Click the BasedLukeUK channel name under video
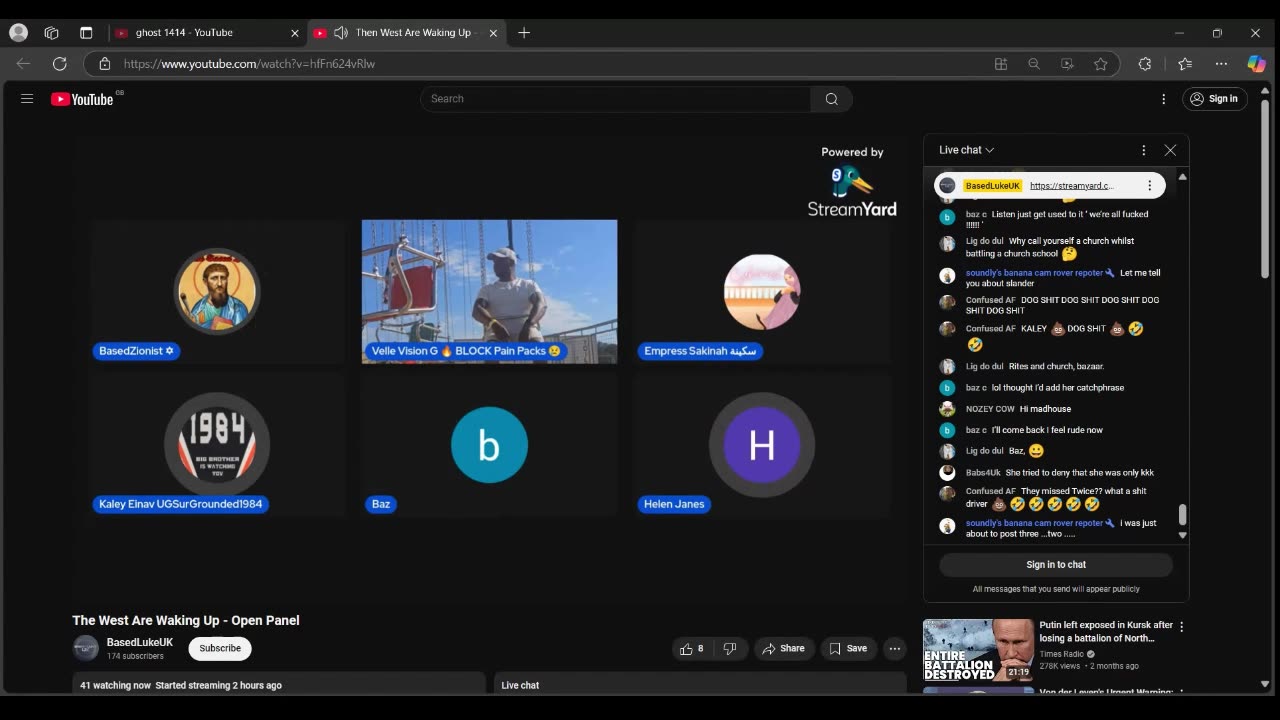 (x=140, y=643)
